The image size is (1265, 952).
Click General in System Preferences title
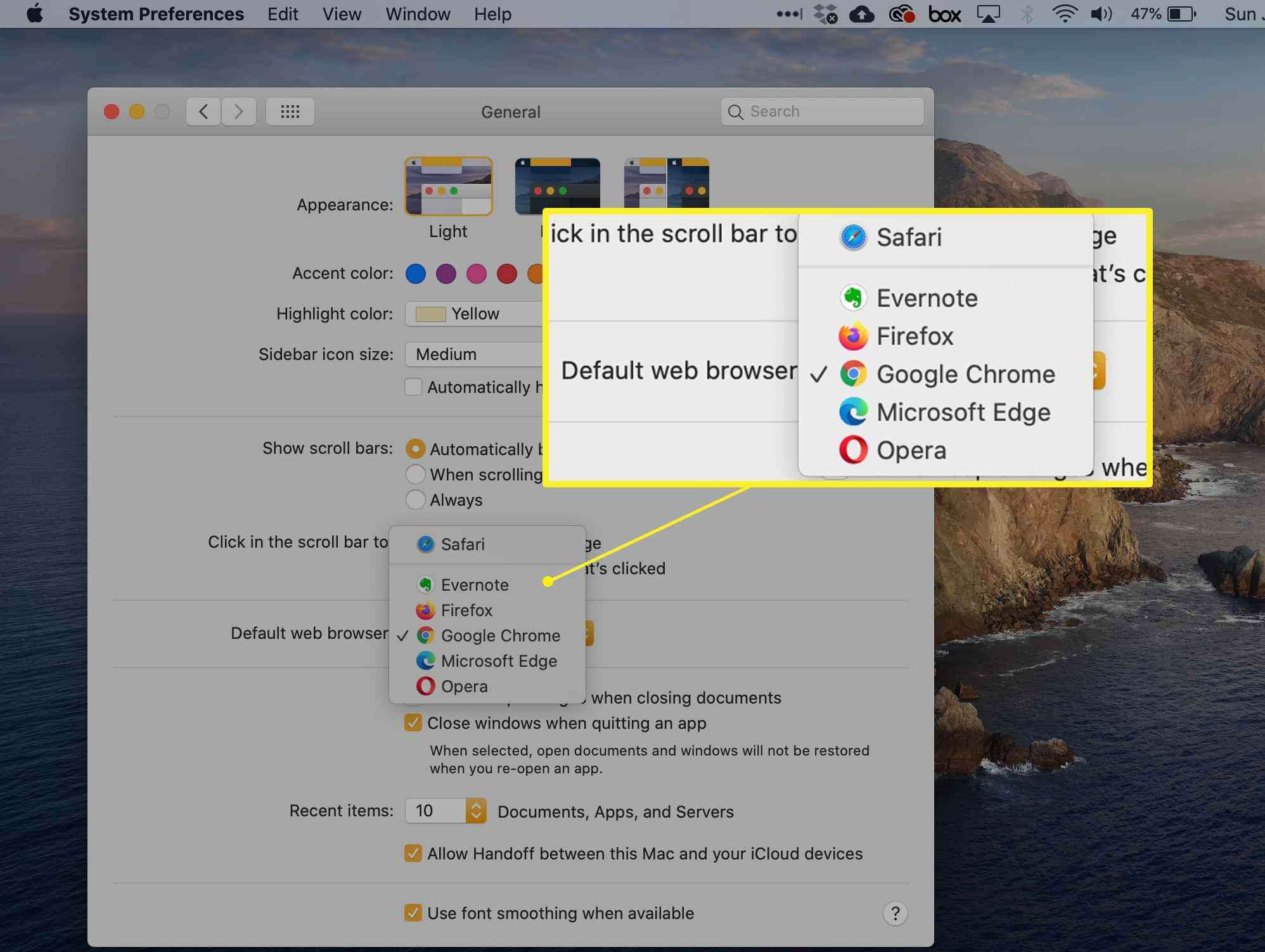(510, 112)
